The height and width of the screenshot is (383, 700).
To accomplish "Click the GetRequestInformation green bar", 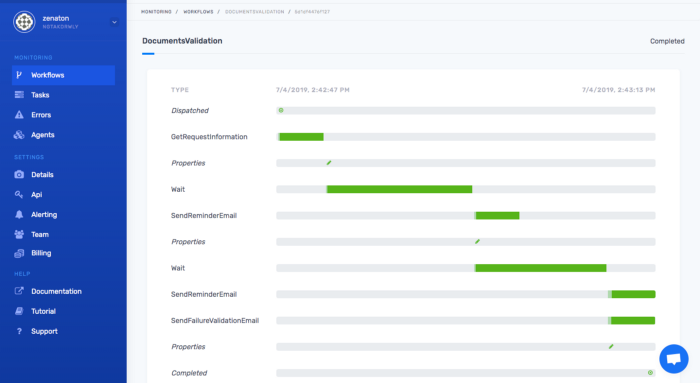I will (x=301, y=137).
